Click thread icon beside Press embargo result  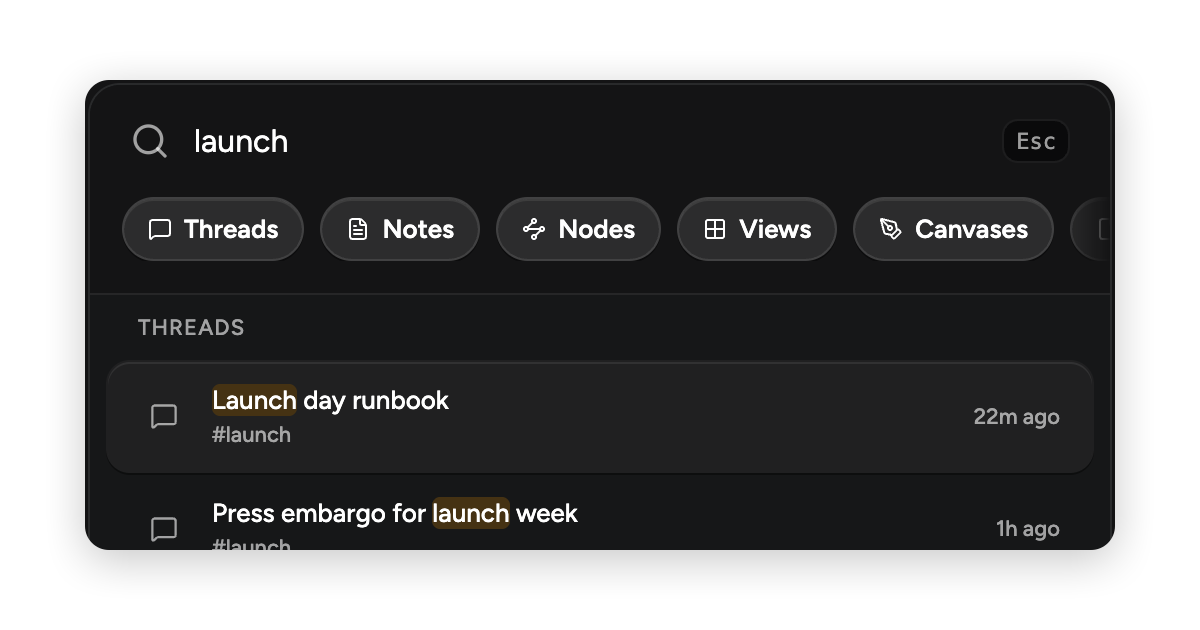click(x=164, y=529)
